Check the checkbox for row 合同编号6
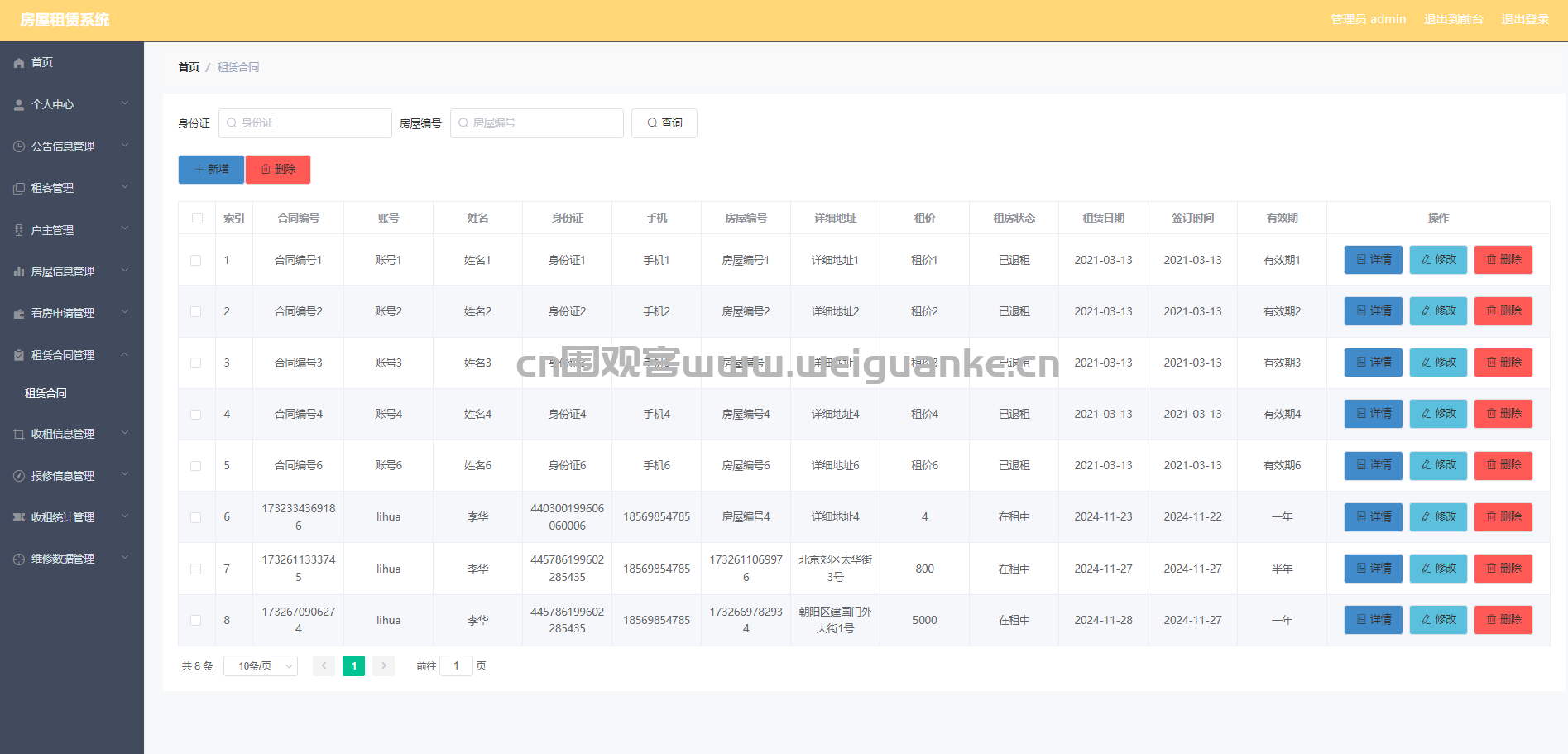 (196, 466)
